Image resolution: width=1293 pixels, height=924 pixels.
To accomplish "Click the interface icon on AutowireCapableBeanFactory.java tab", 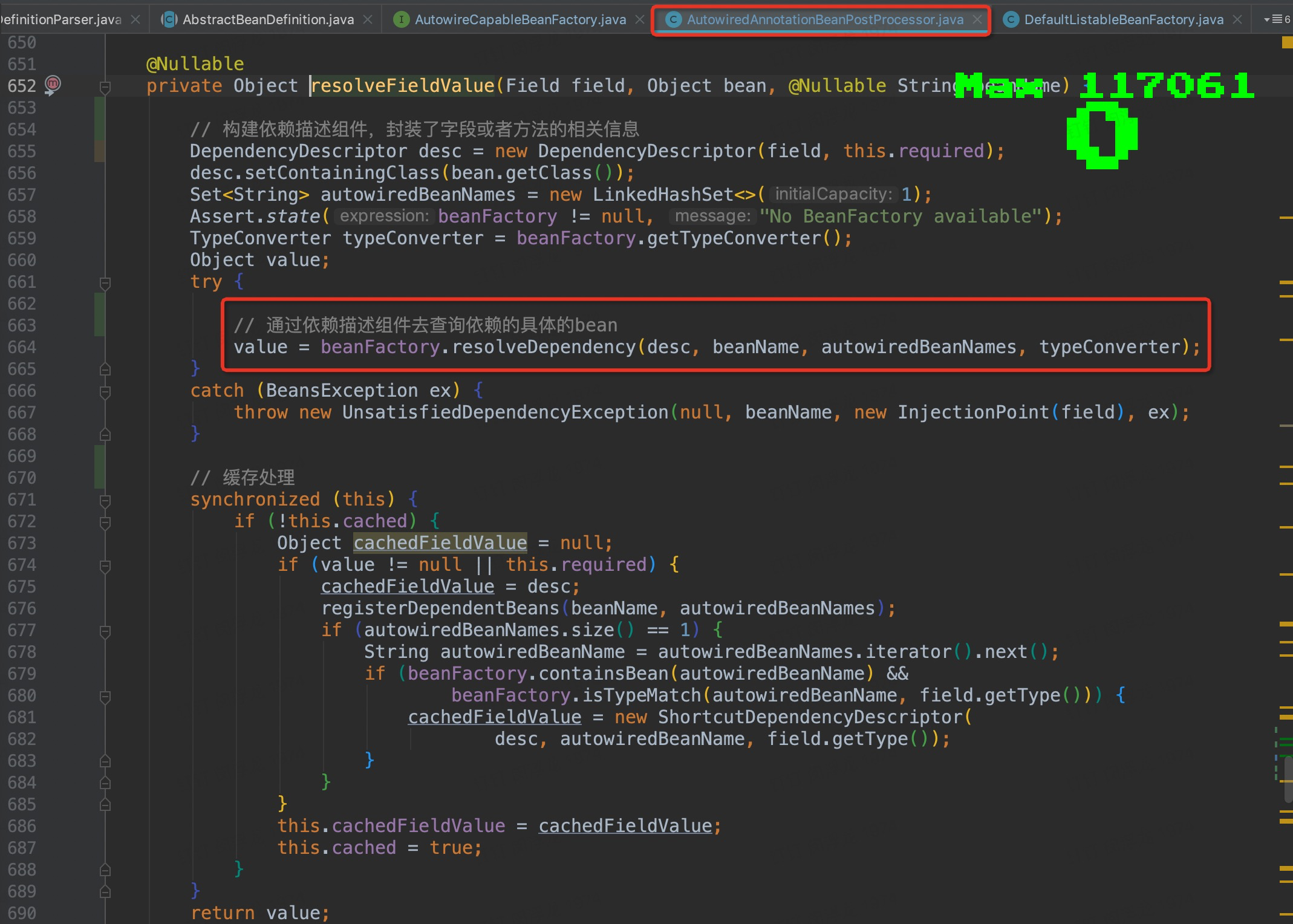I will tap(400, 20).
